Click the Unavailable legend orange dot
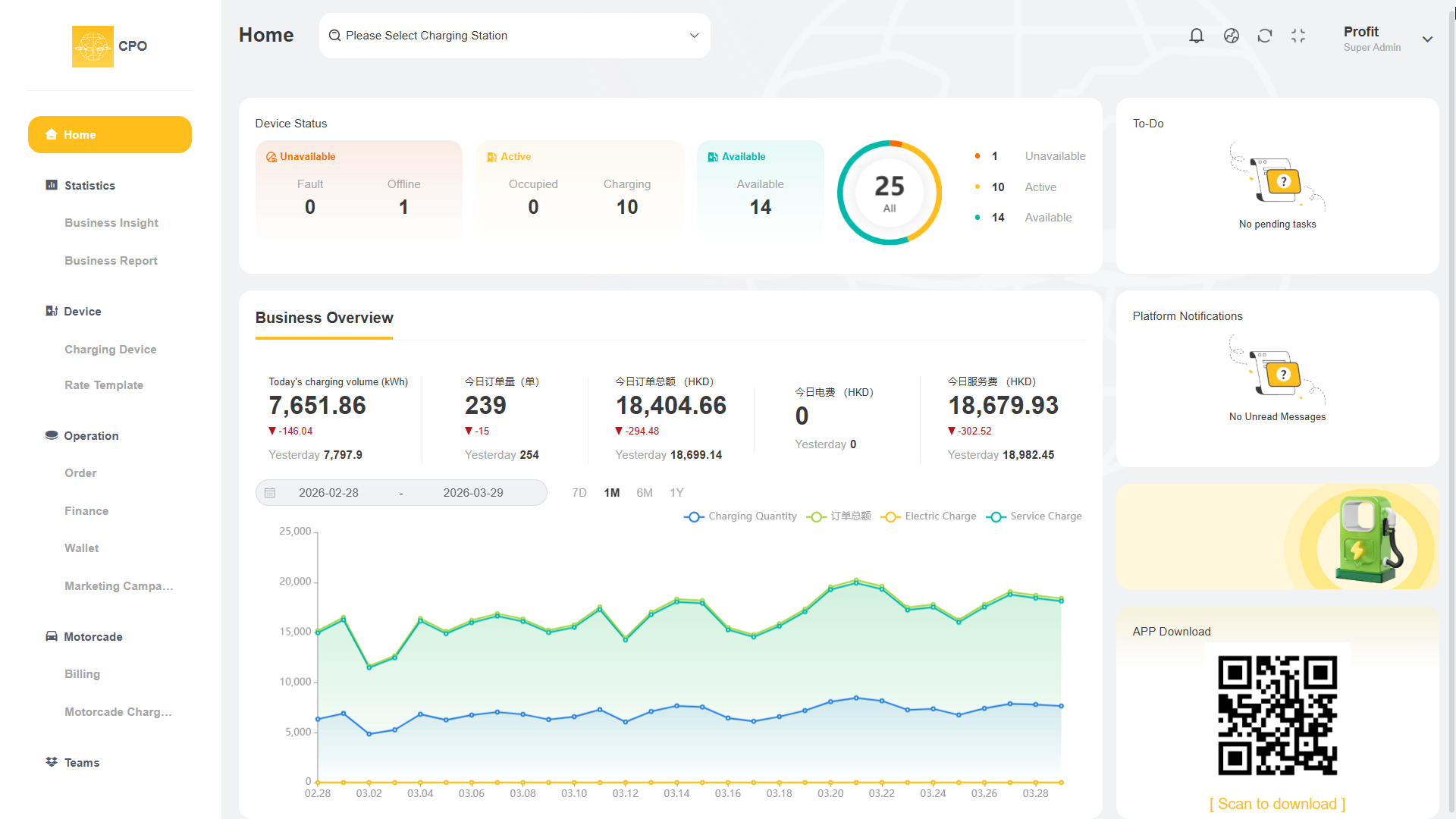Viewport: 1456px width, 819px height. [x=977, y=156]
